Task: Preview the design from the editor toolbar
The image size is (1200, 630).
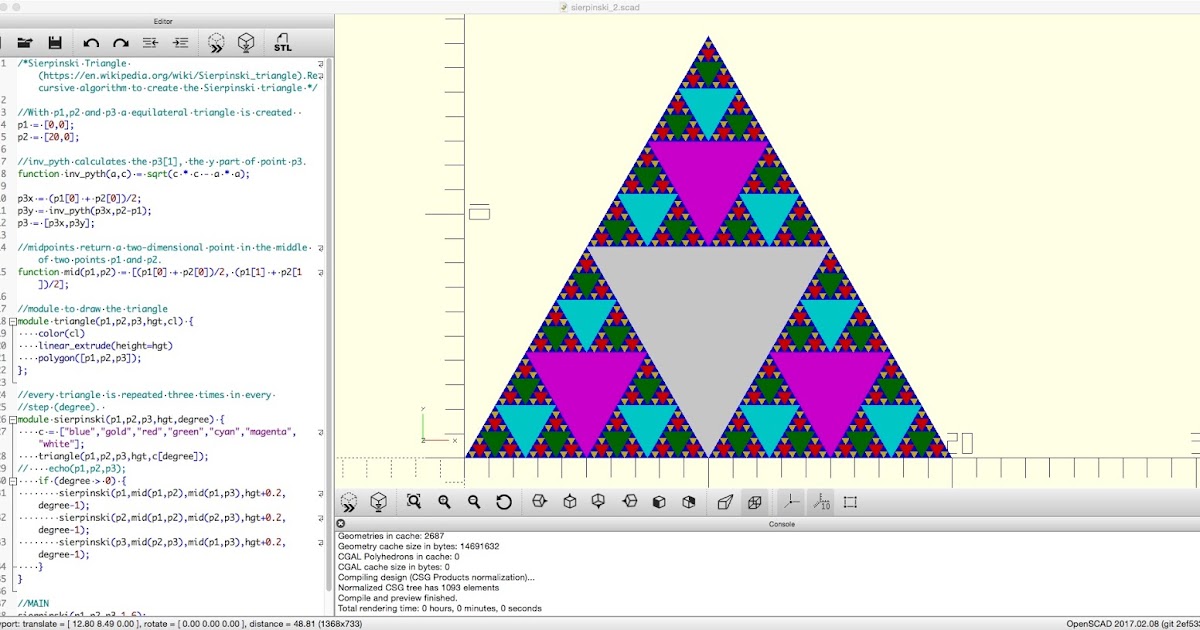Action: point(215,42)
